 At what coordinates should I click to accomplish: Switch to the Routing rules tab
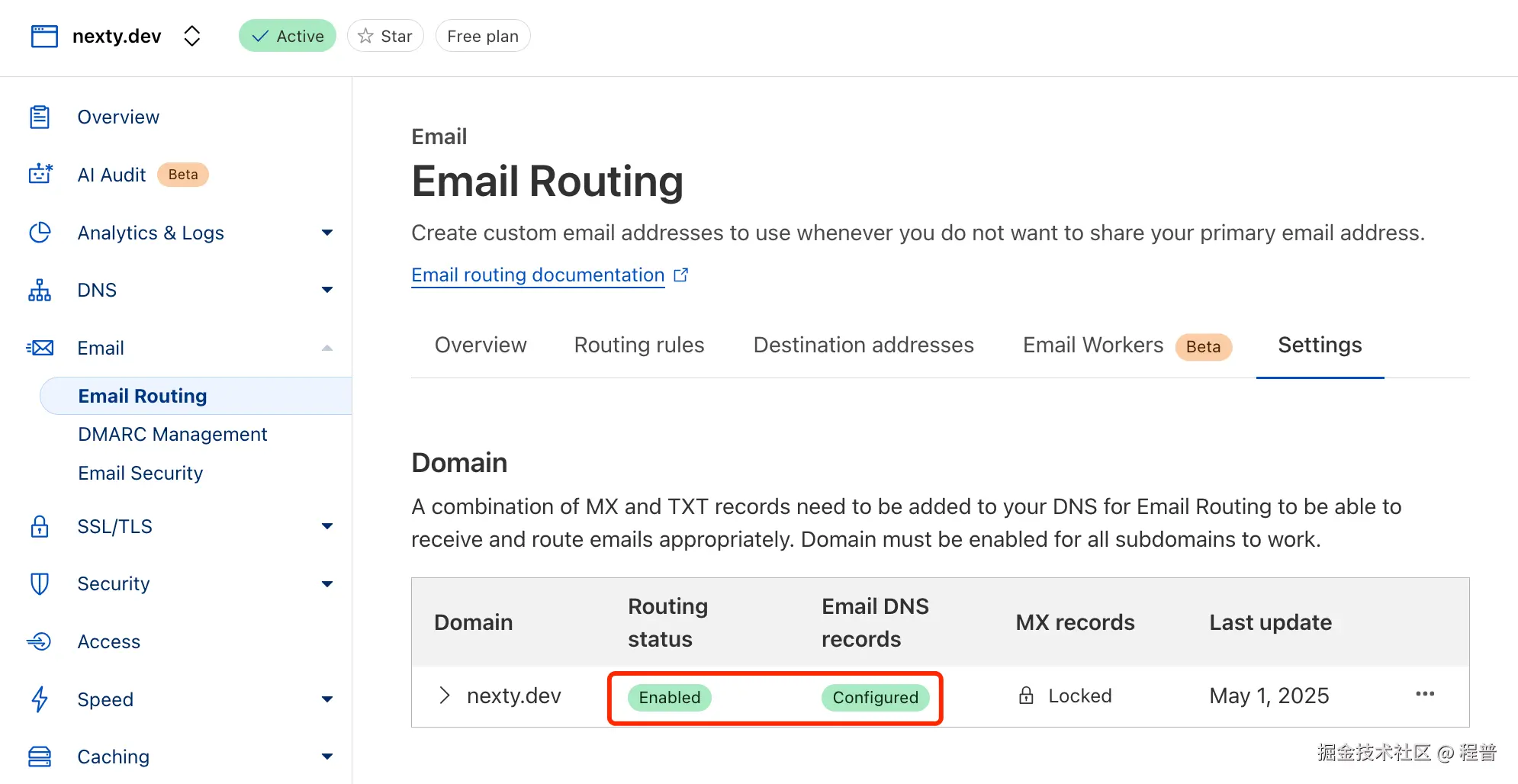click(638, 345)
